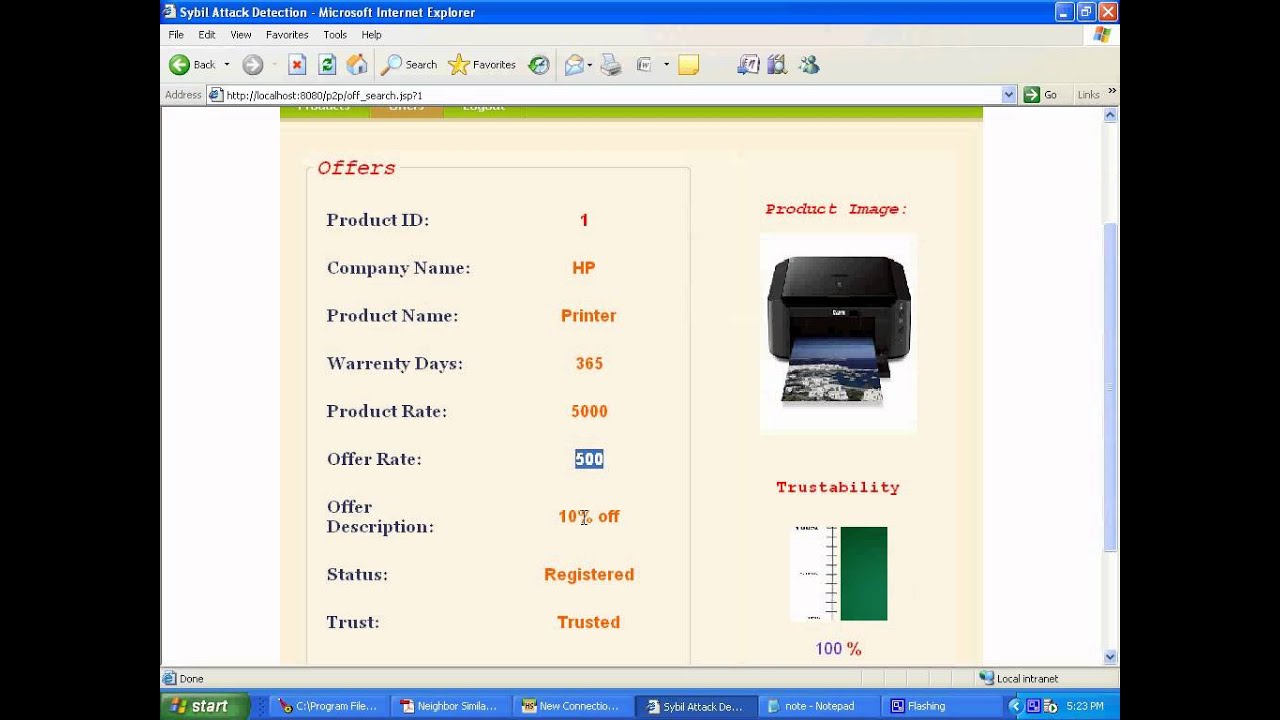Click the page scrollbar down arrow
Image resolution: width=1280 pixels, height=720 pixels.
point(1110,656)
